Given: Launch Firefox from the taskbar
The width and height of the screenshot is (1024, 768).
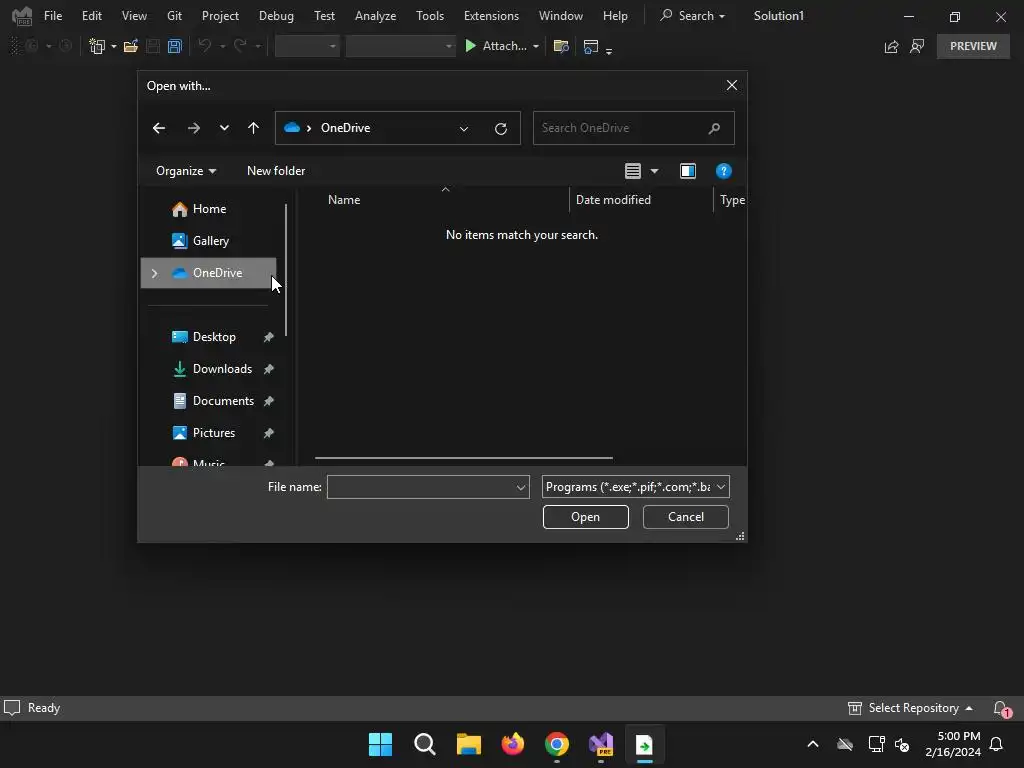Looking at the screenshot, I should pyautogui.click(x=513, y=744).
